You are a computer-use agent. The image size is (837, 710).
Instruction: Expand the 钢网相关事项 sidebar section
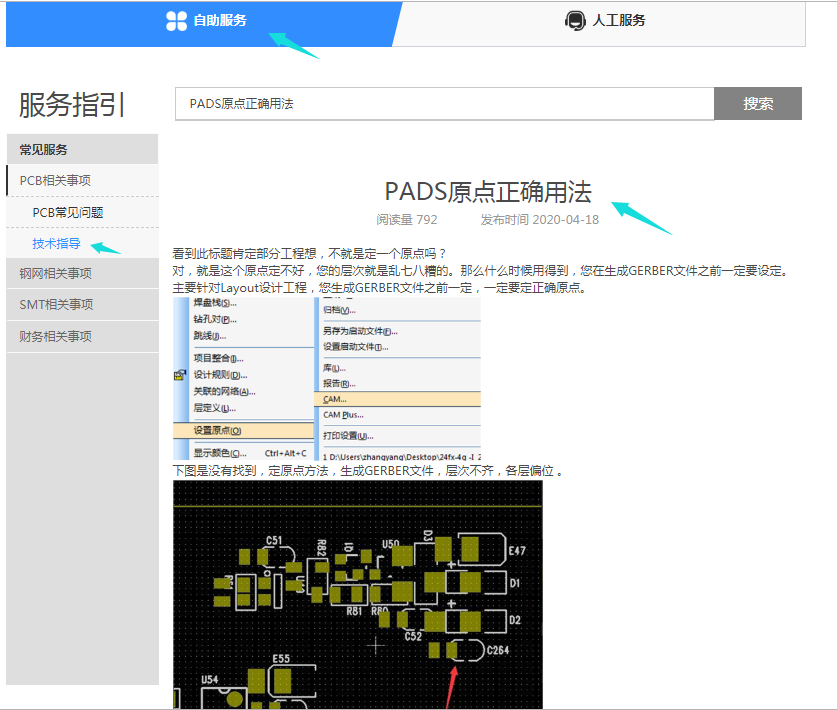(56, 273)
